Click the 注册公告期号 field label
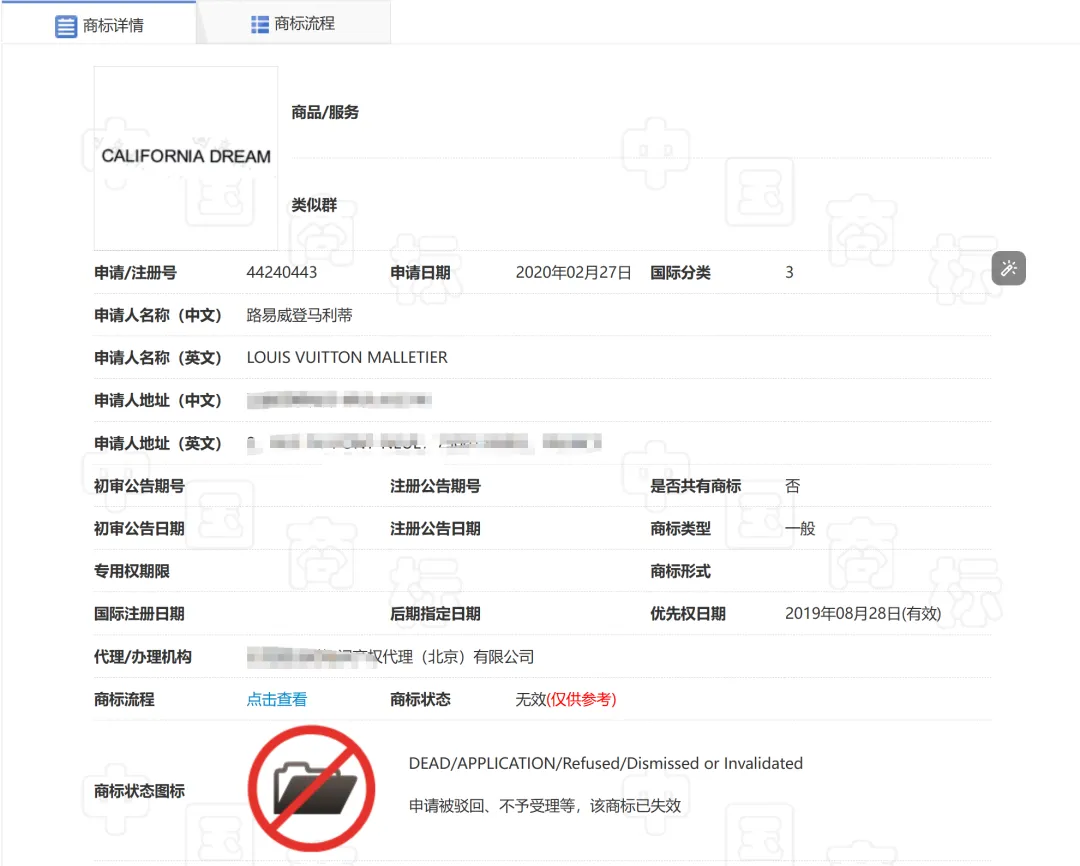The image size is (1080, 866). click(435, 486)
